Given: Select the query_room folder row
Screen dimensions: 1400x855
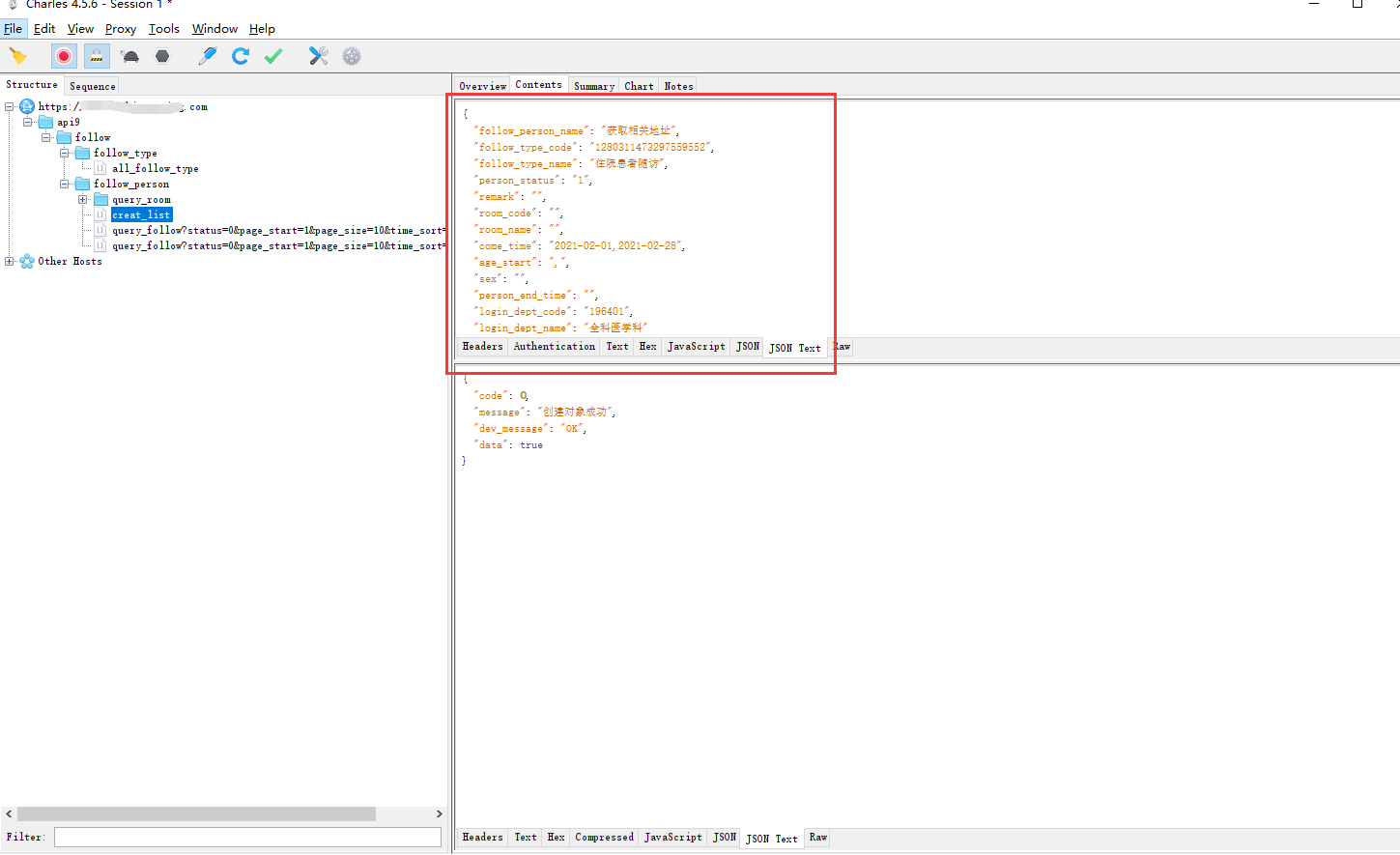Looking at the screenshot, I should point(141,199).
